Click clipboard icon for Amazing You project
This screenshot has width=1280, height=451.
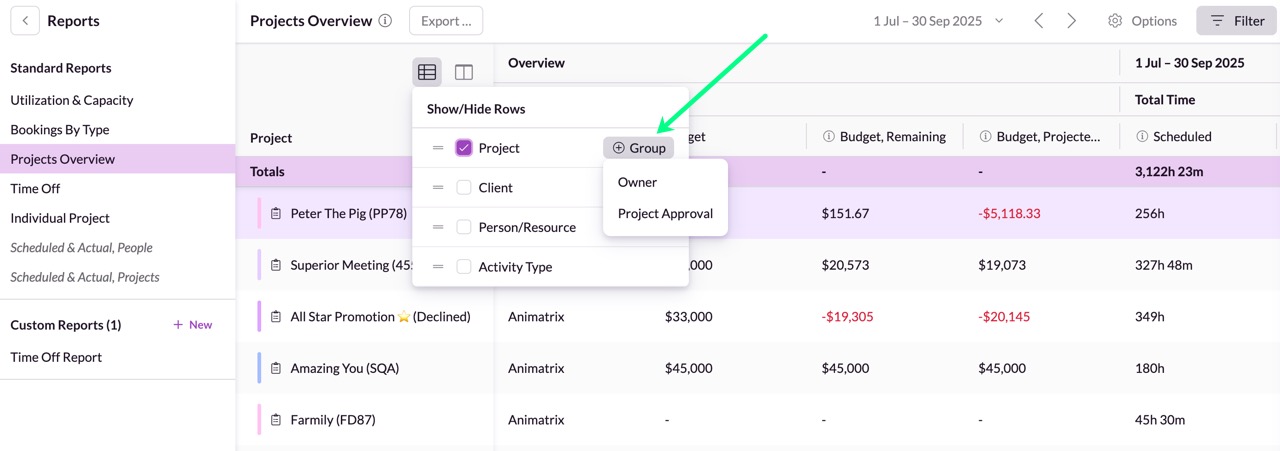[276, 368]
